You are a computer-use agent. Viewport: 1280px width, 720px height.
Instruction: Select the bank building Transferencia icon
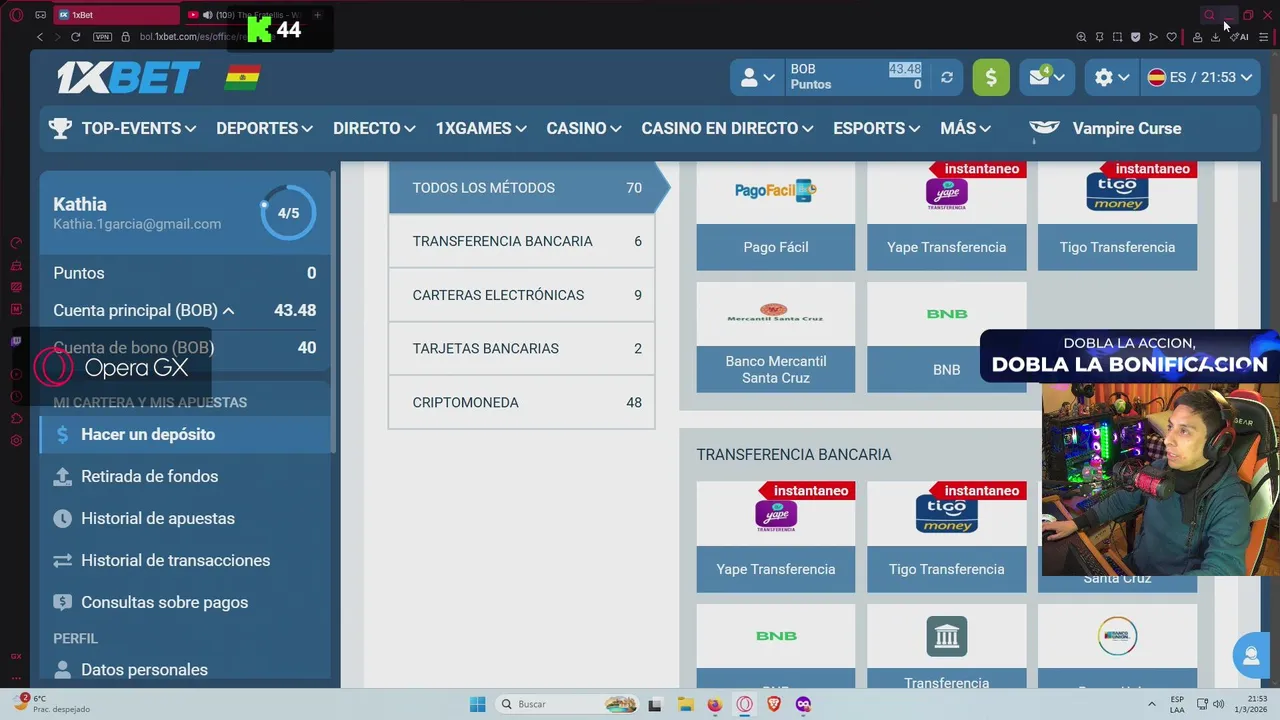point(946,637)
